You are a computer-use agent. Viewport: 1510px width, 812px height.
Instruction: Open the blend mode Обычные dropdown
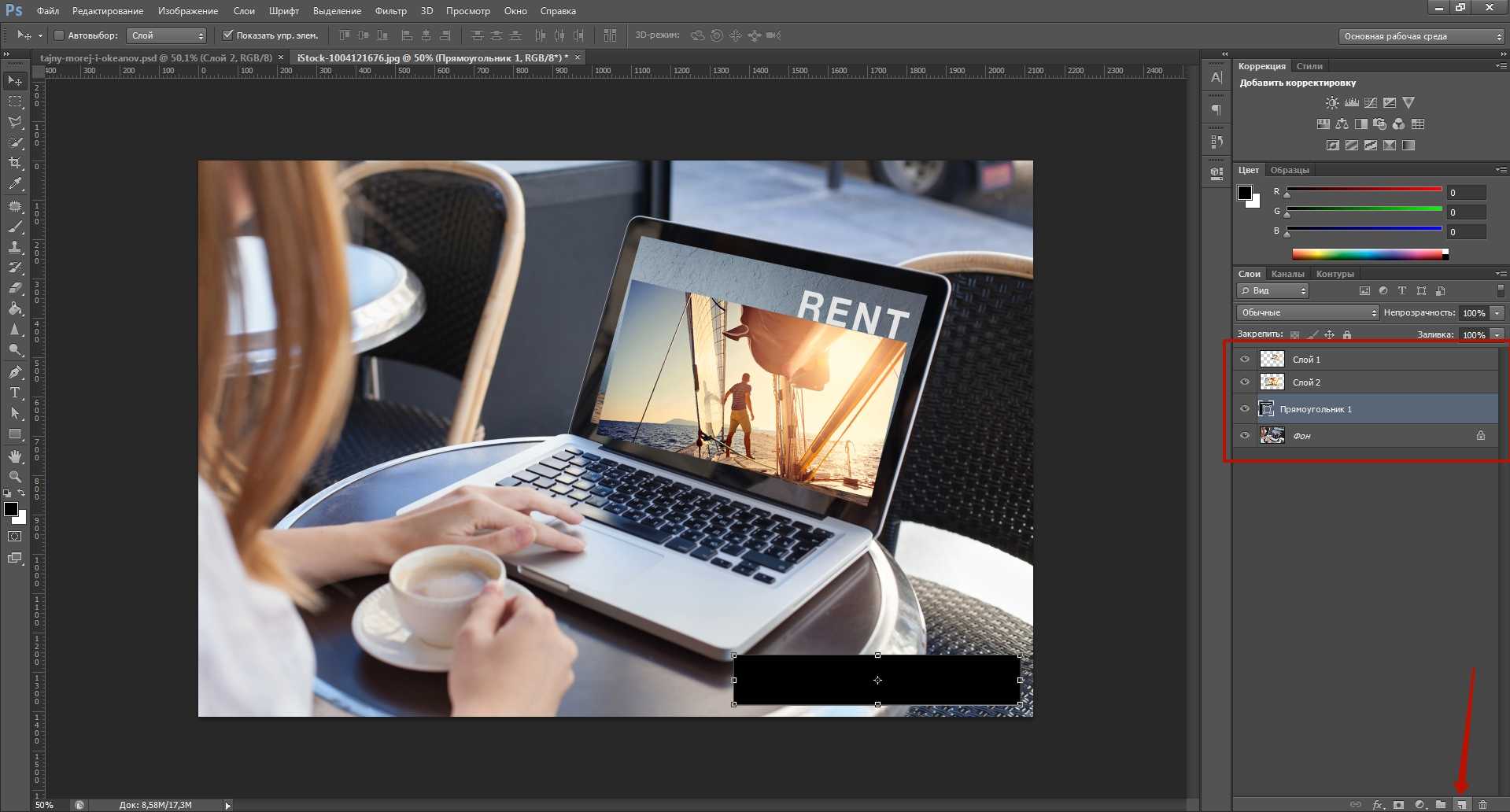coord(1307,313)
